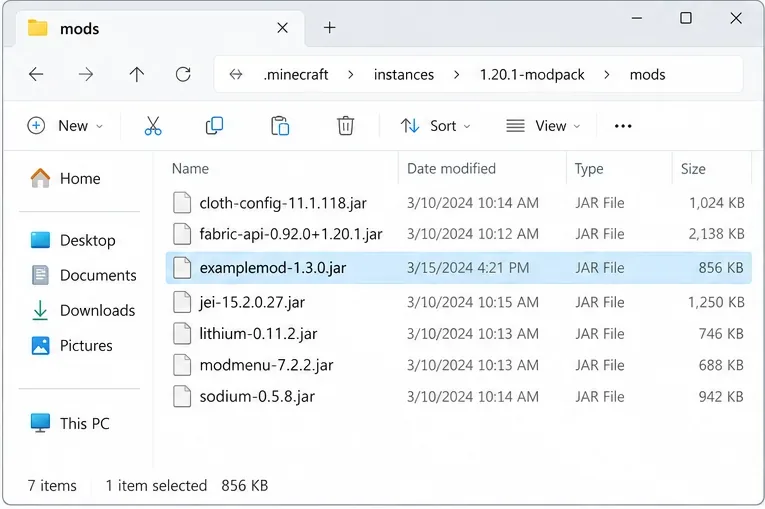Expand the chevron after instances
The image size is (765, 509).
(x=456, y=75)
